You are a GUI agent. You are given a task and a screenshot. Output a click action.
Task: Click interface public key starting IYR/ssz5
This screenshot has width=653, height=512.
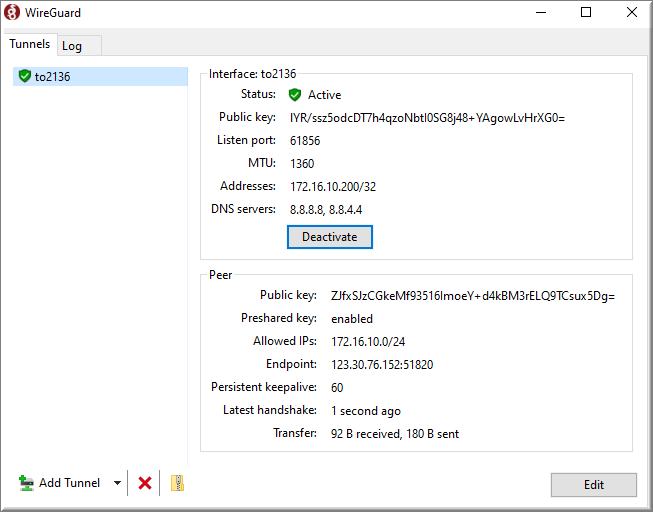click(x=427, y=118)
